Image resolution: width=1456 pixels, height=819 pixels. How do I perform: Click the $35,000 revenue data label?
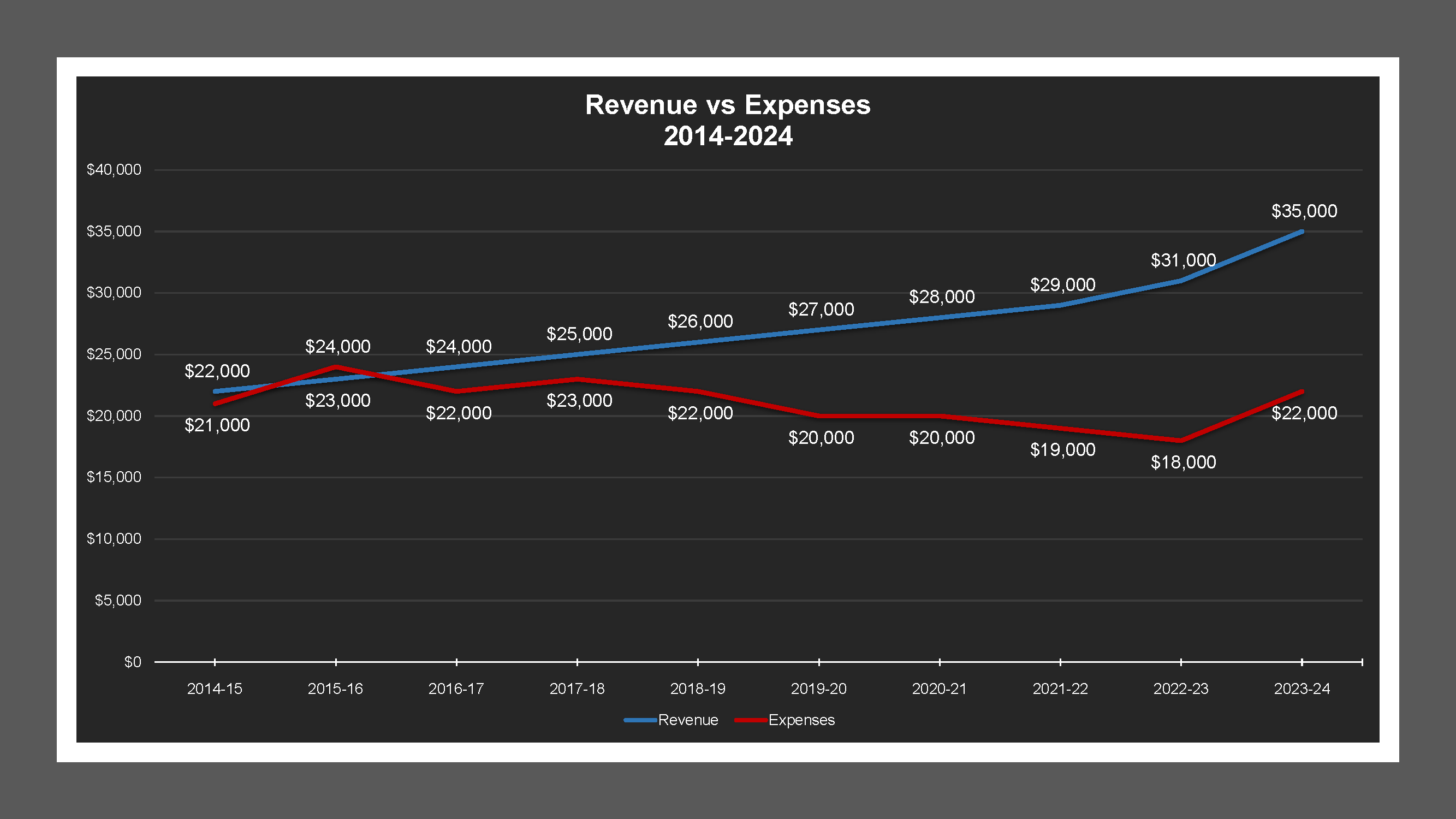click(x=1304, y=211)
